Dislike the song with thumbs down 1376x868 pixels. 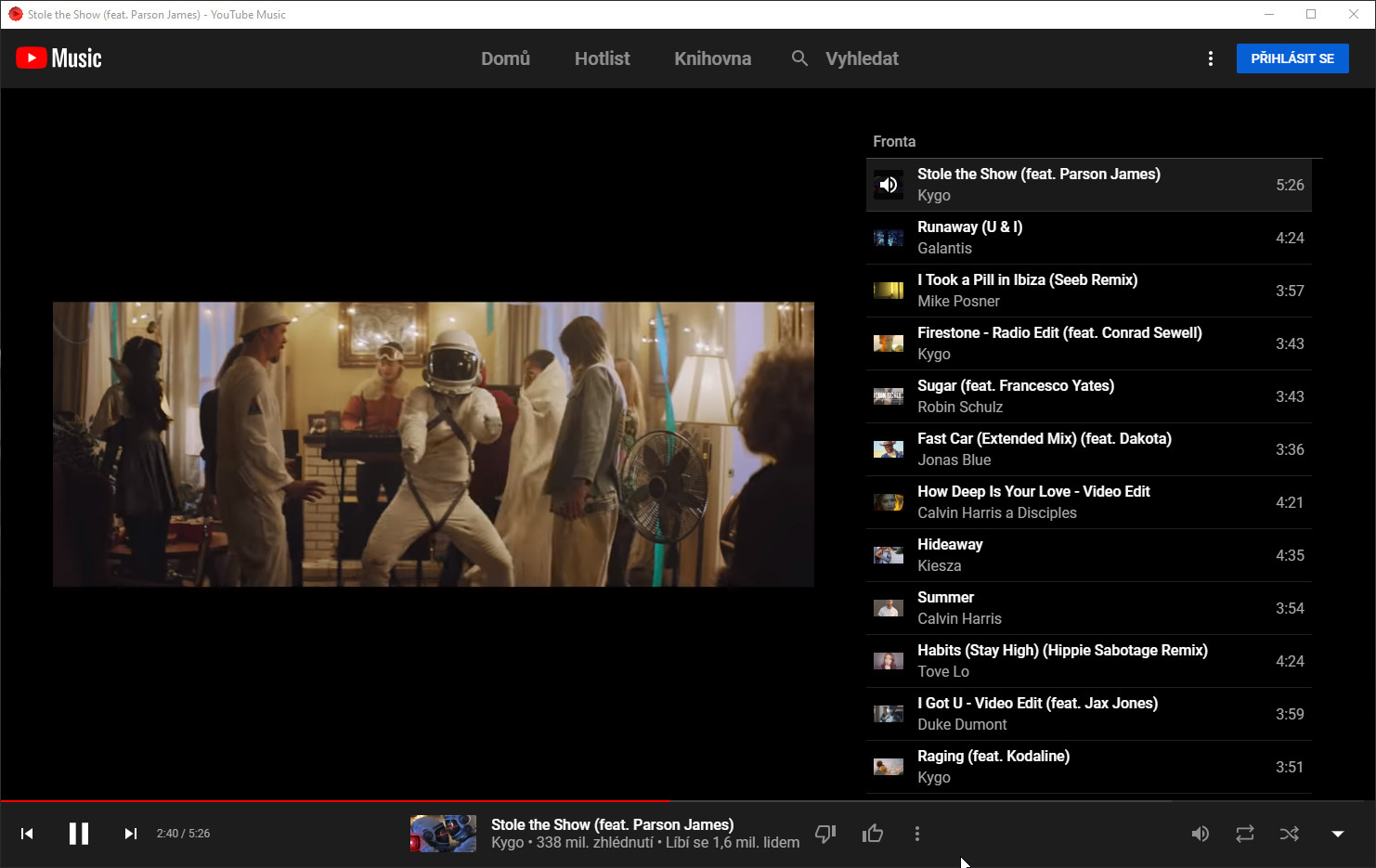click(825, 834)
